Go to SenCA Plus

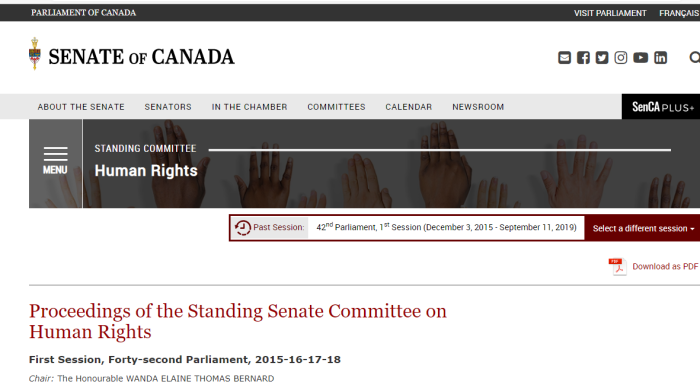pos(661,107)
